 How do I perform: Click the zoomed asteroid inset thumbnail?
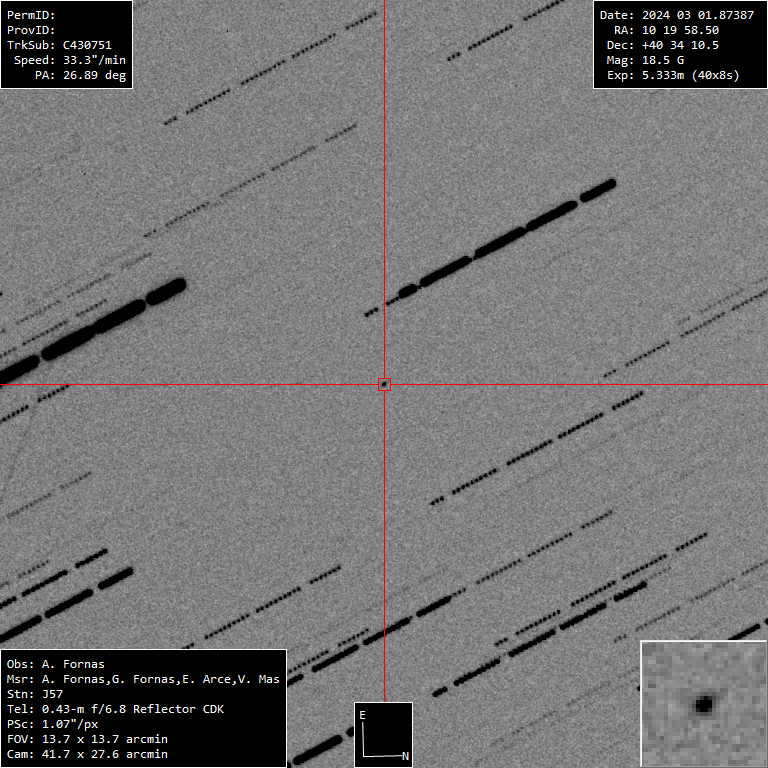(x=703, y=703)
